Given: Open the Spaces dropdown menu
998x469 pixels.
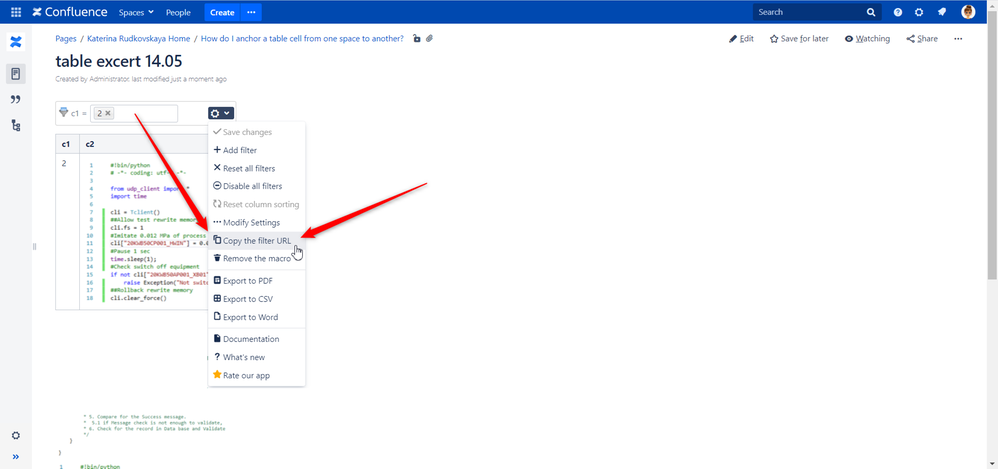Looking at the screenshot, I should [136, 12].
